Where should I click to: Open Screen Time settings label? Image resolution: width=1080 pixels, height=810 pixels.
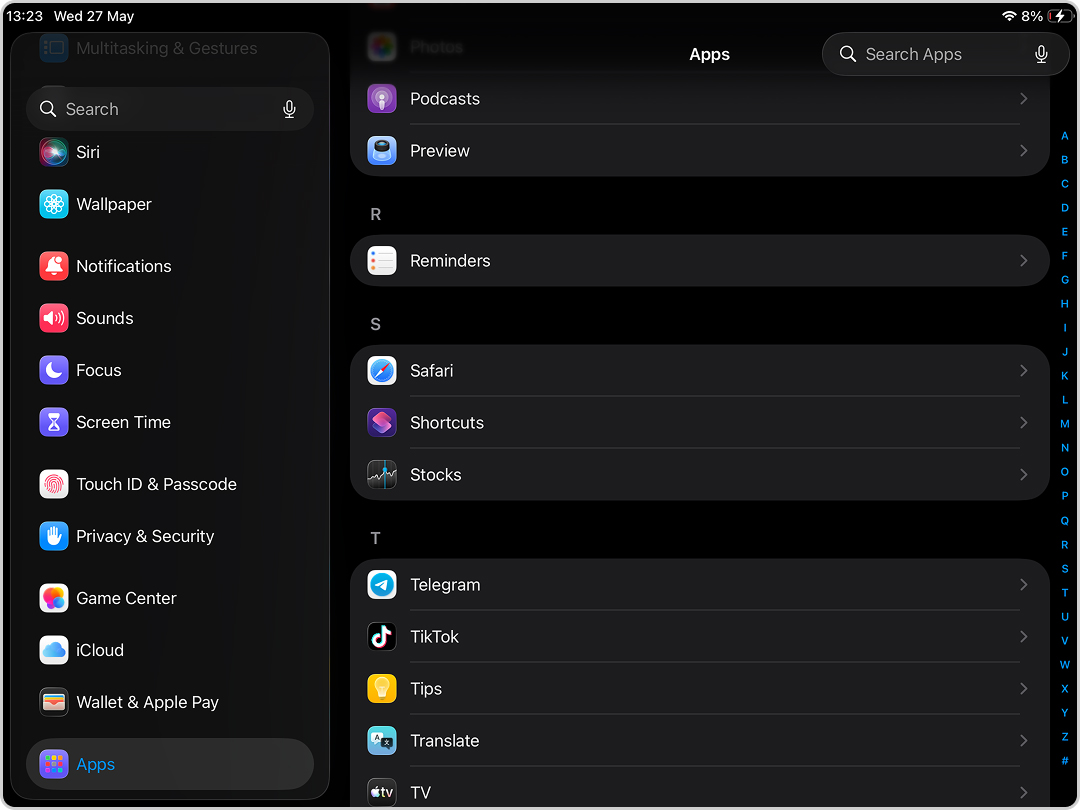pos(123,422)
